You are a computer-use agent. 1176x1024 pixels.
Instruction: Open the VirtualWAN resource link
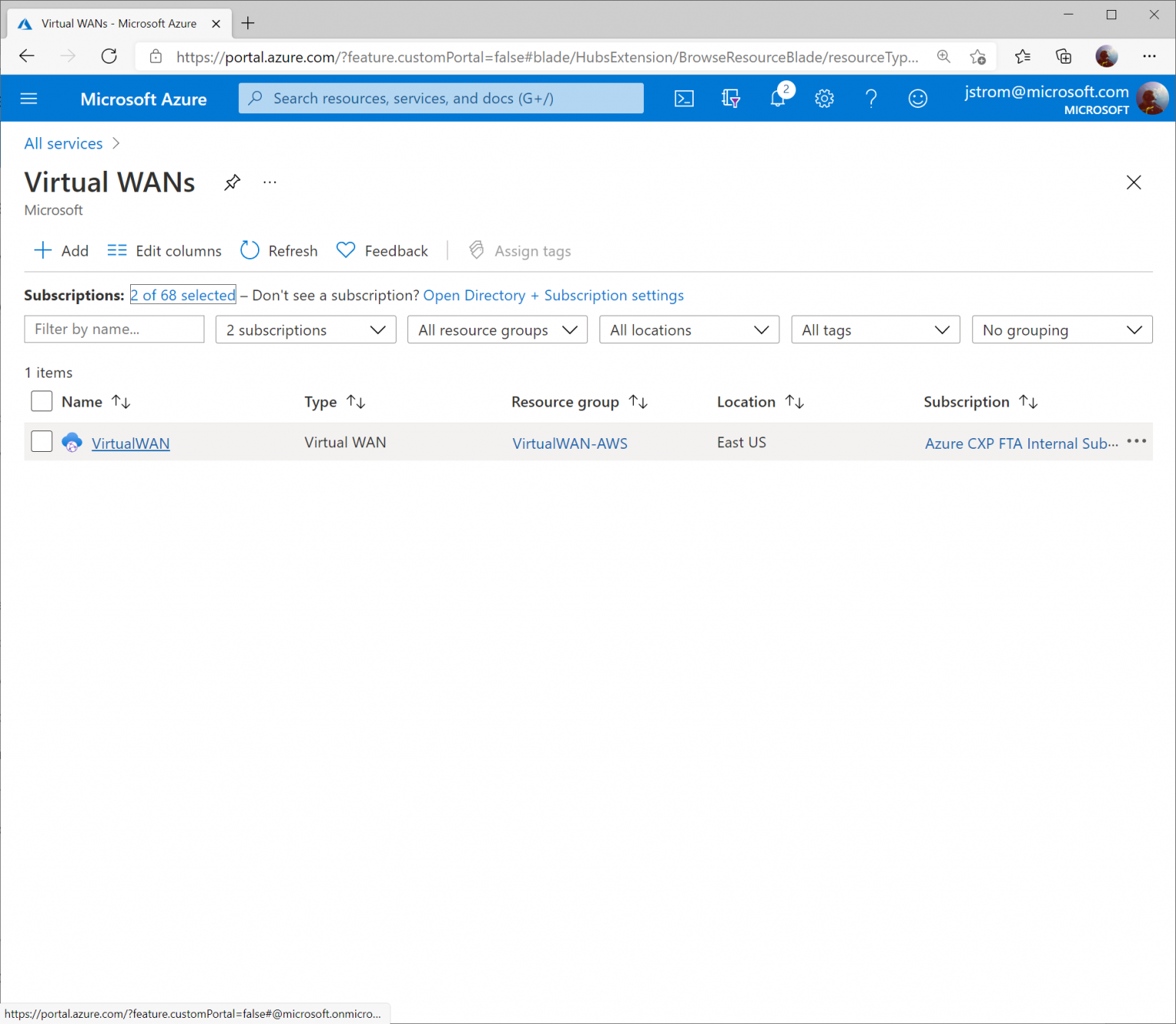(130, 443)
